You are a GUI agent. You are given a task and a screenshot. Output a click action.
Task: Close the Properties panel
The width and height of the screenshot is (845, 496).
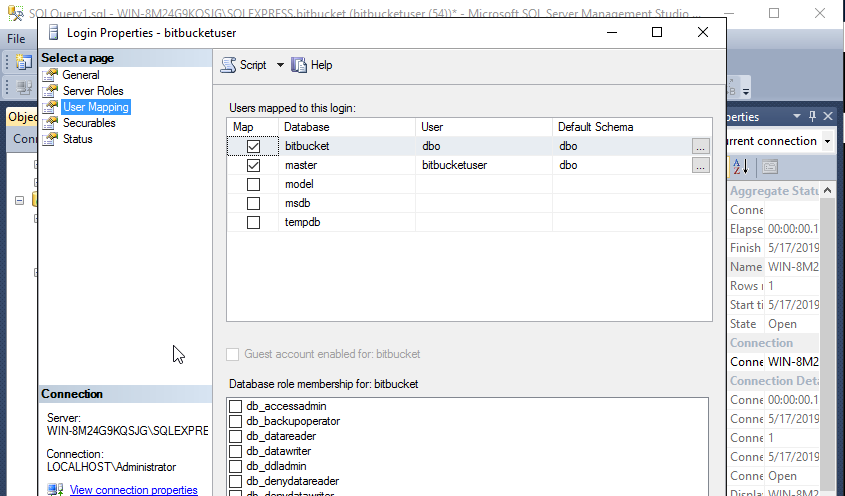(x=828, y=116)
